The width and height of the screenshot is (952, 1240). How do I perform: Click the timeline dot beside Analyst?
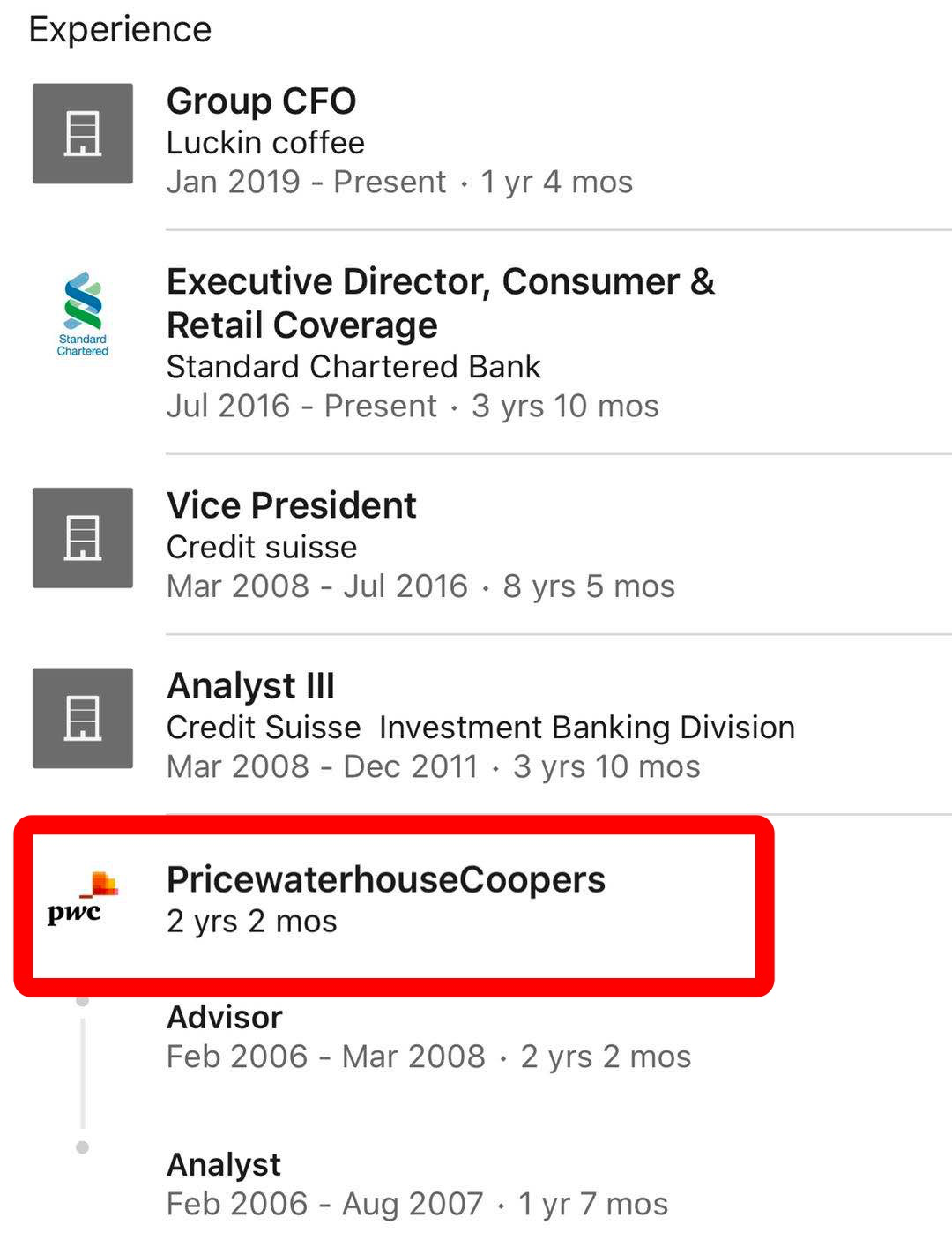click(83, 1147)
